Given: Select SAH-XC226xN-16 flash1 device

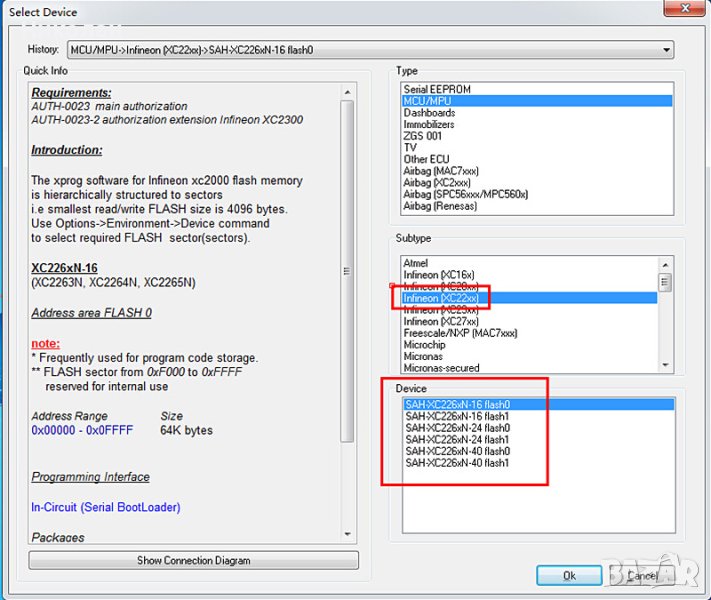Looking at the screenshot, I should click(457, 416).
